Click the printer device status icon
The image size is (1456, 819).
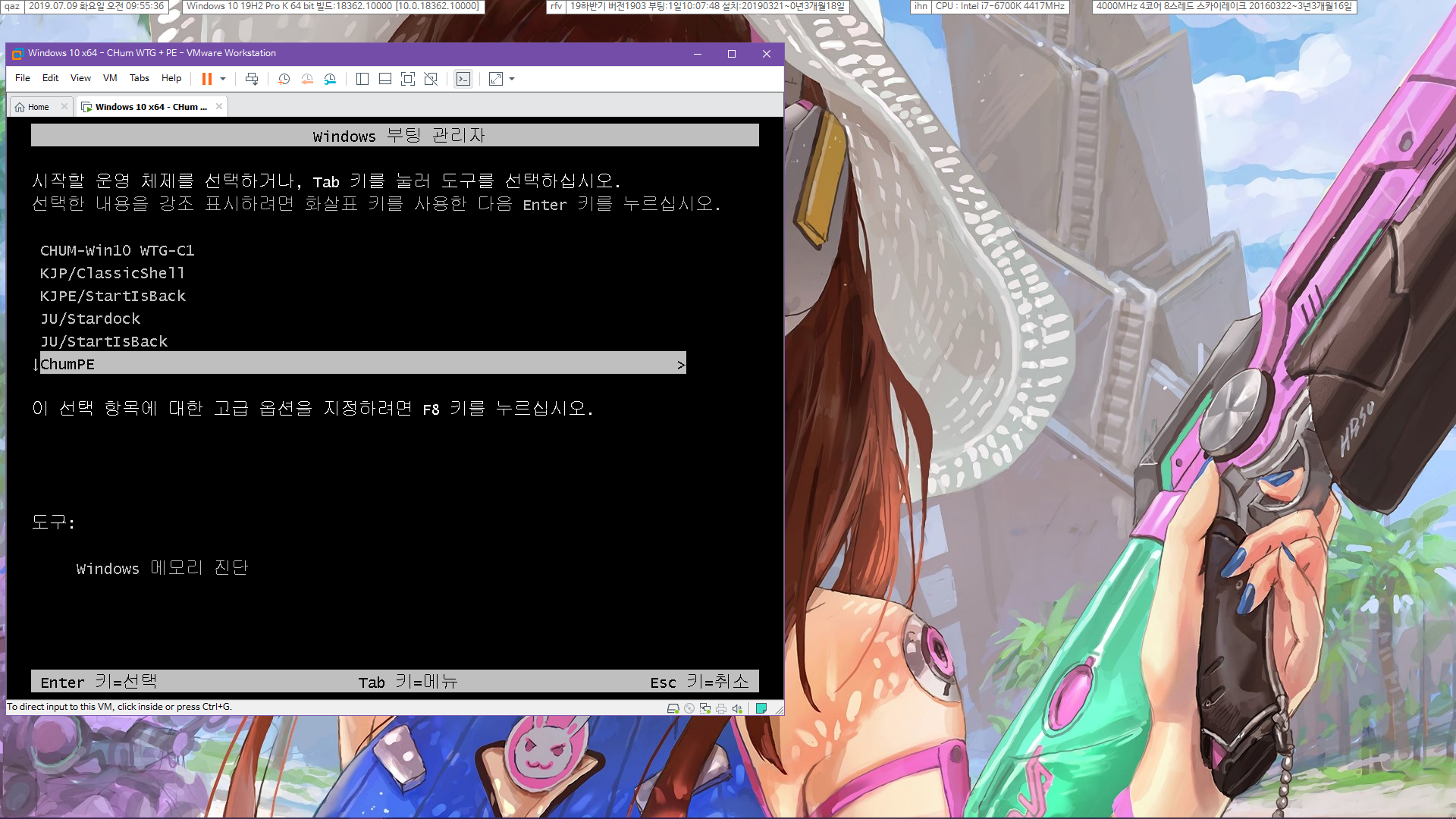(721, 708)
